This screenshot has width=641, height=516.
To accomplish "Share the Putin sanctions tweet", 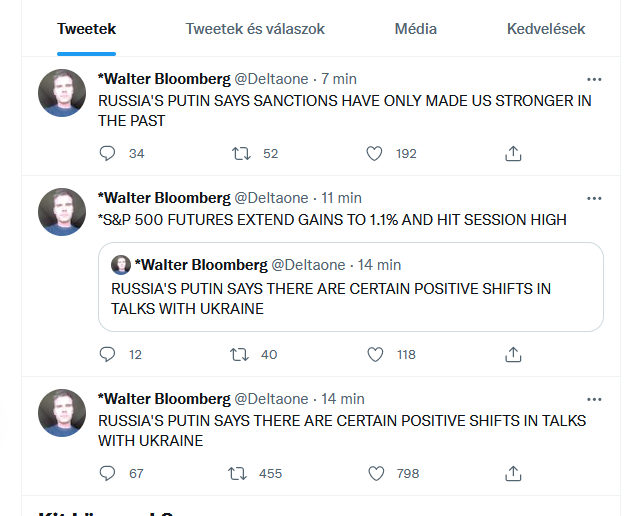I will [x=513, y=154].
